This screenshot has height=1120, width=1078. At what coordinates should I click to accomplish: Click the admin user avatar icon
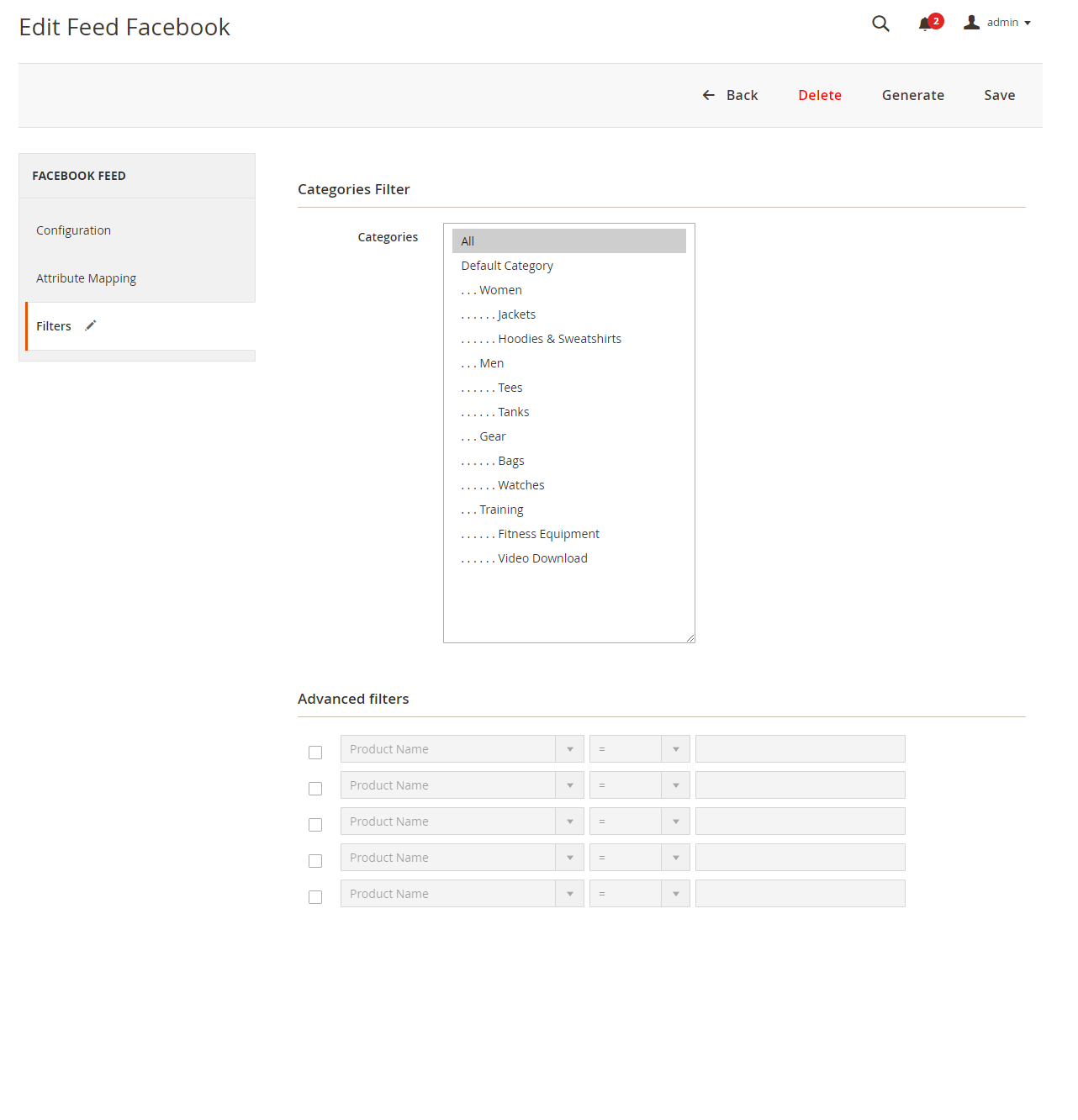[971, 23]
